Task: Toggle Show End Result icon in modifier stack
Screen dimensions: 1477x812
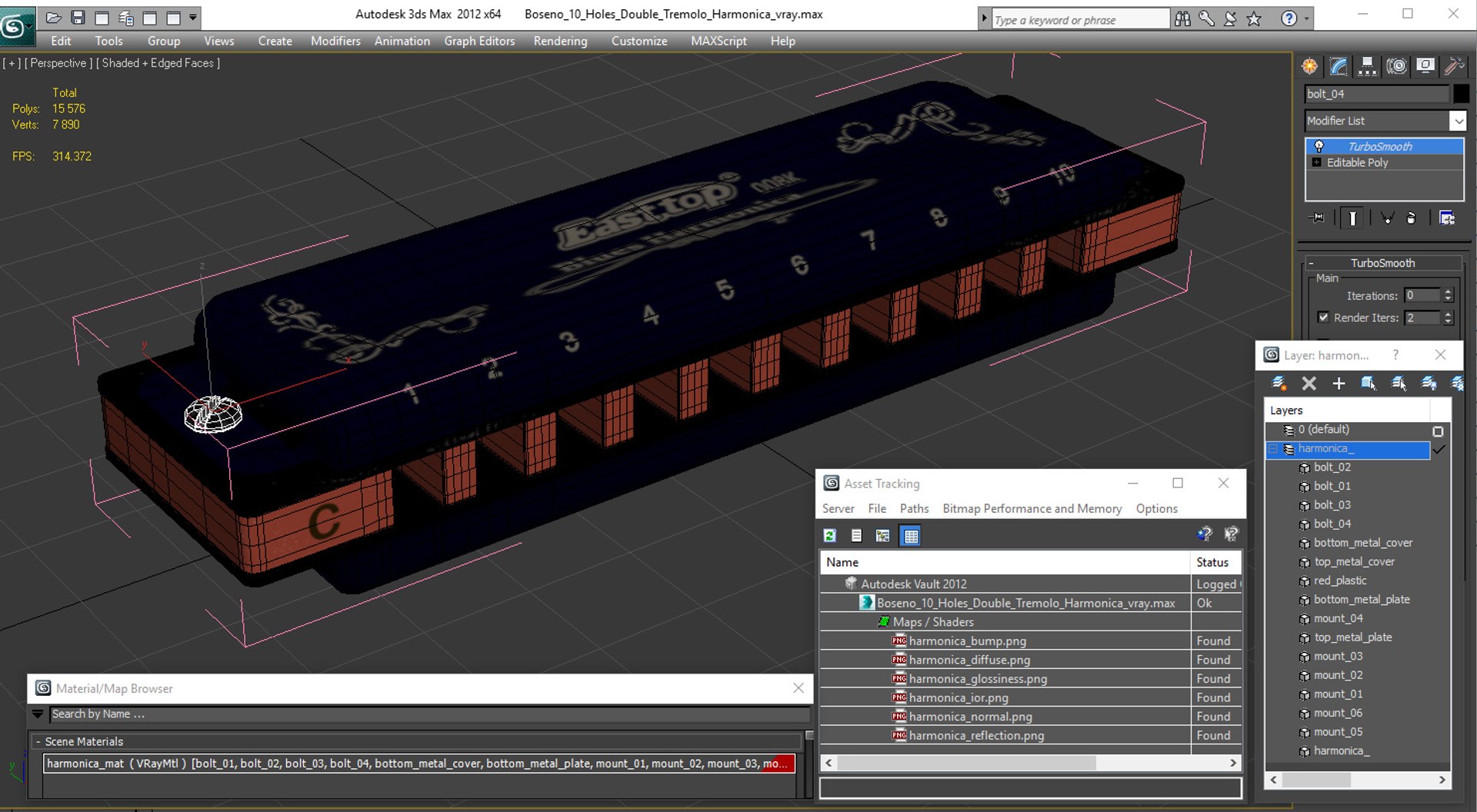Action: (x=1352, y=218)
